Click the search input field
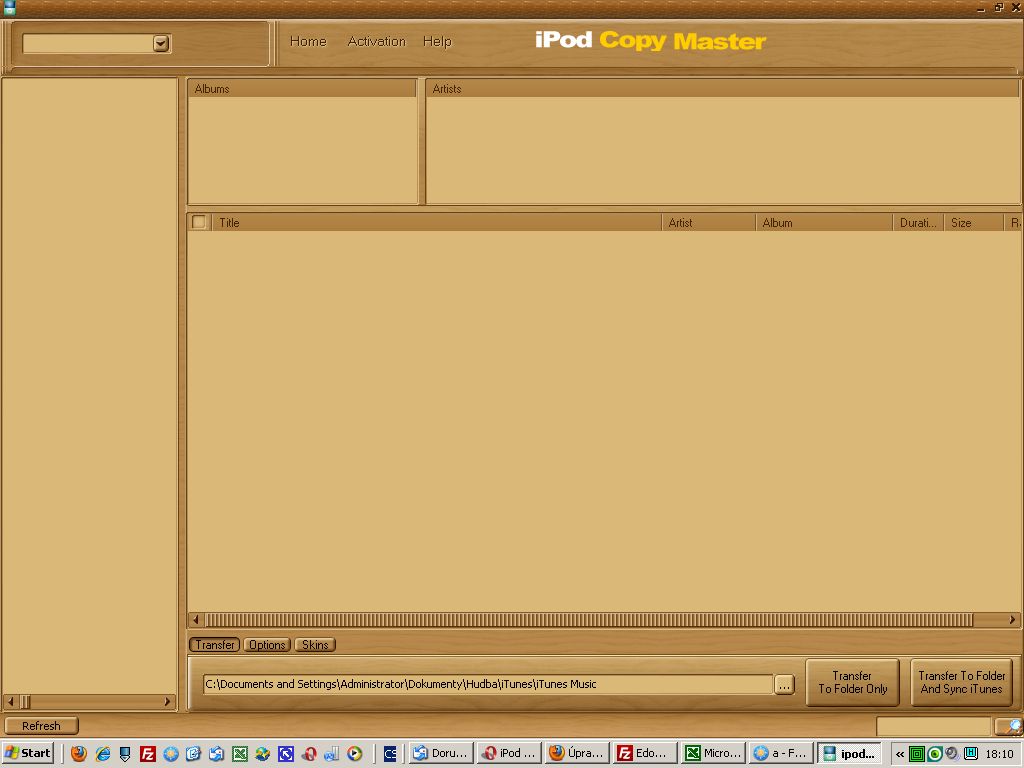1024x768 pixels. coord(934,726)
